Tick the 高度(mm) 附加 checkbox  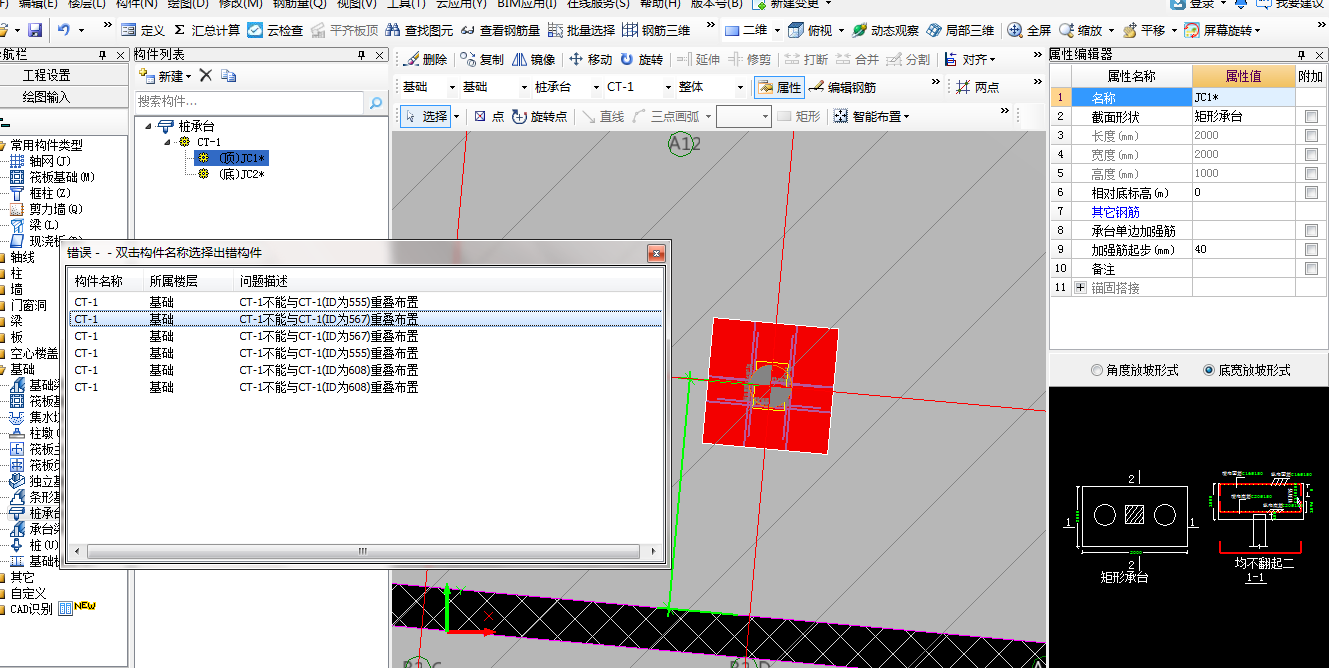tap(1311, 173)
